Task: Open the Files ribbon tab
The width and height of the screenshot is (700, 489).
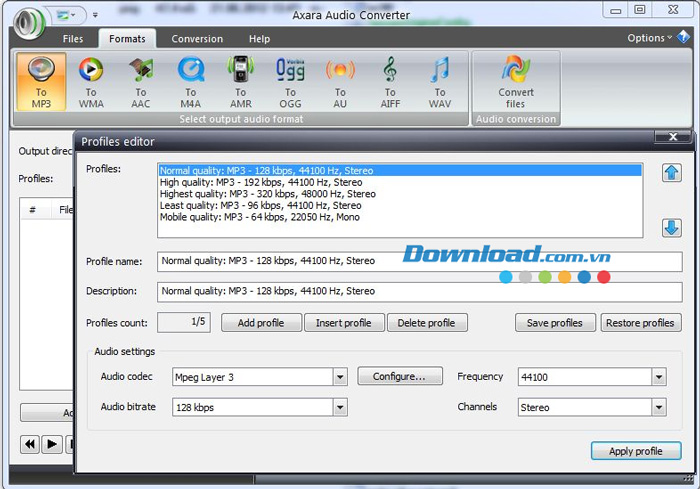Action: coord(73,39)
